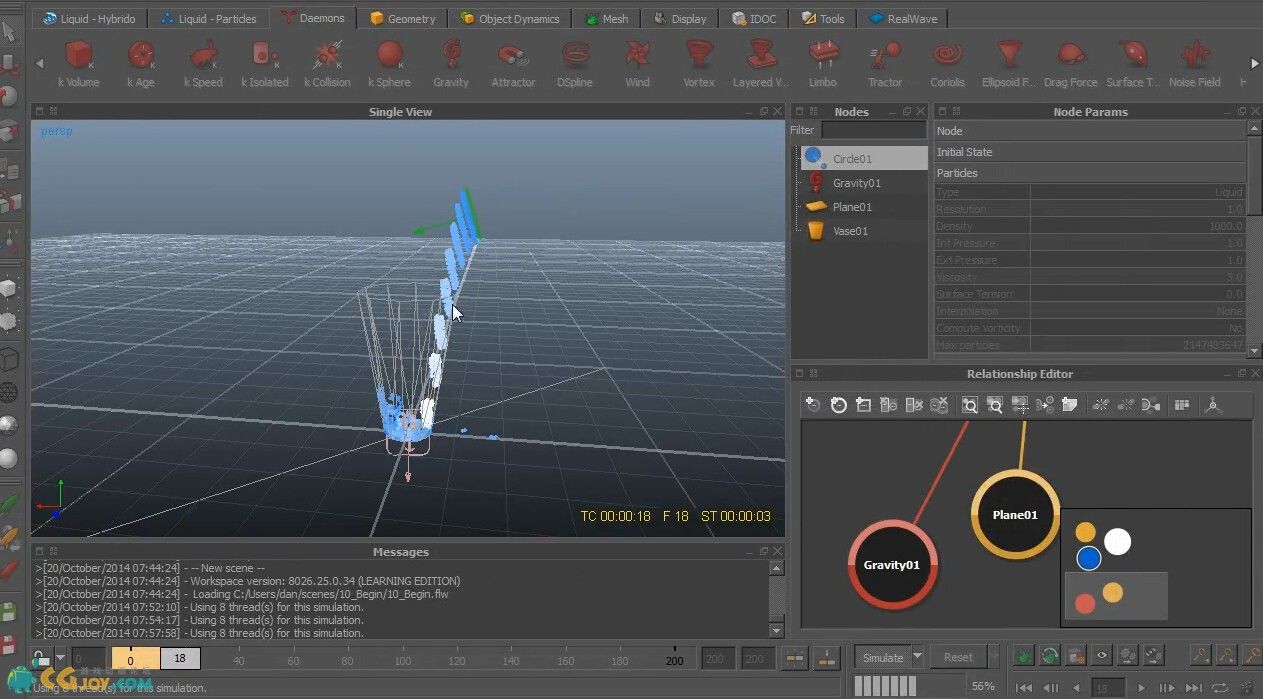Image resolution: width=1263 pixels, height=699 pixels.
Task: Open the Reset options dropdown arrow
Action: (993, 657)
